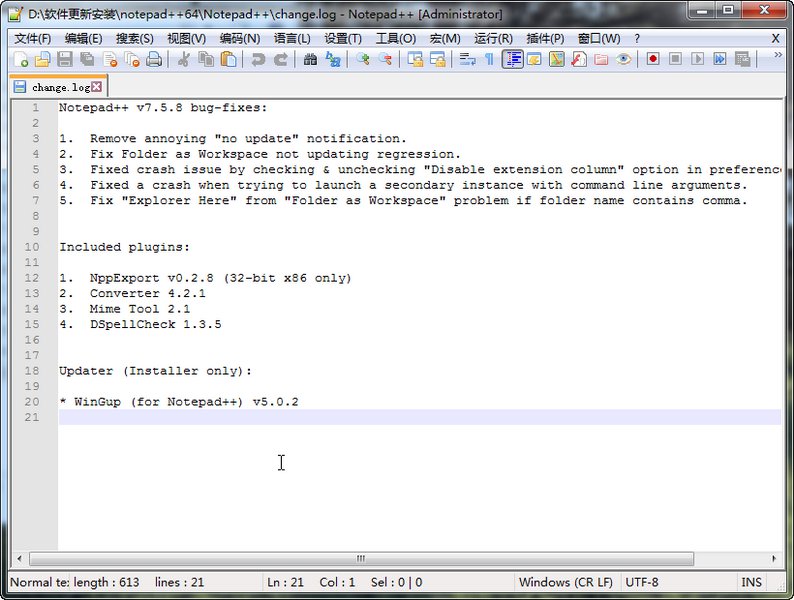Toggle file monitoring eye icon

pos(623,59)
